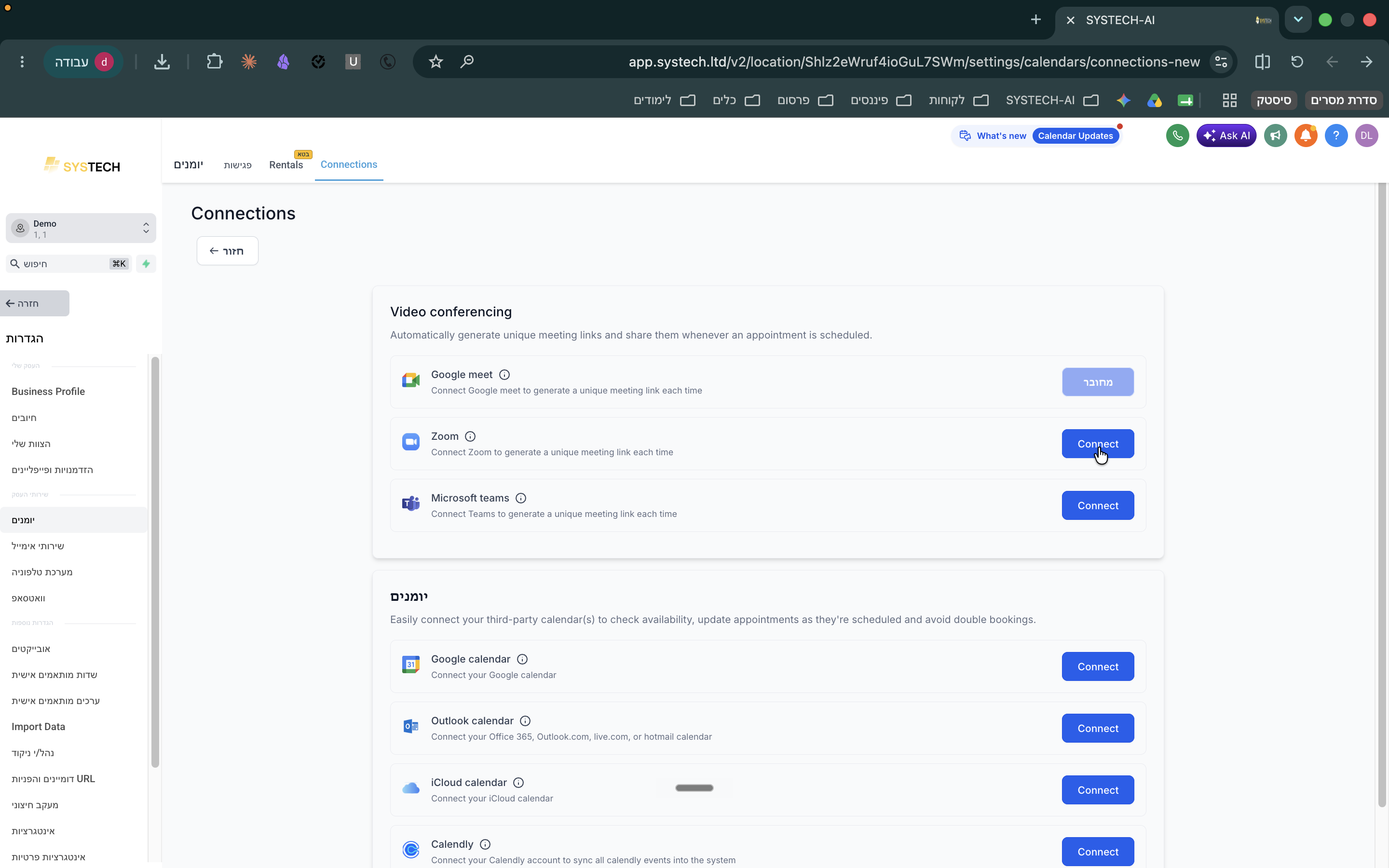Click the Zoom app logo
The height and width of the screenshot is (868, 1389).
411,442
